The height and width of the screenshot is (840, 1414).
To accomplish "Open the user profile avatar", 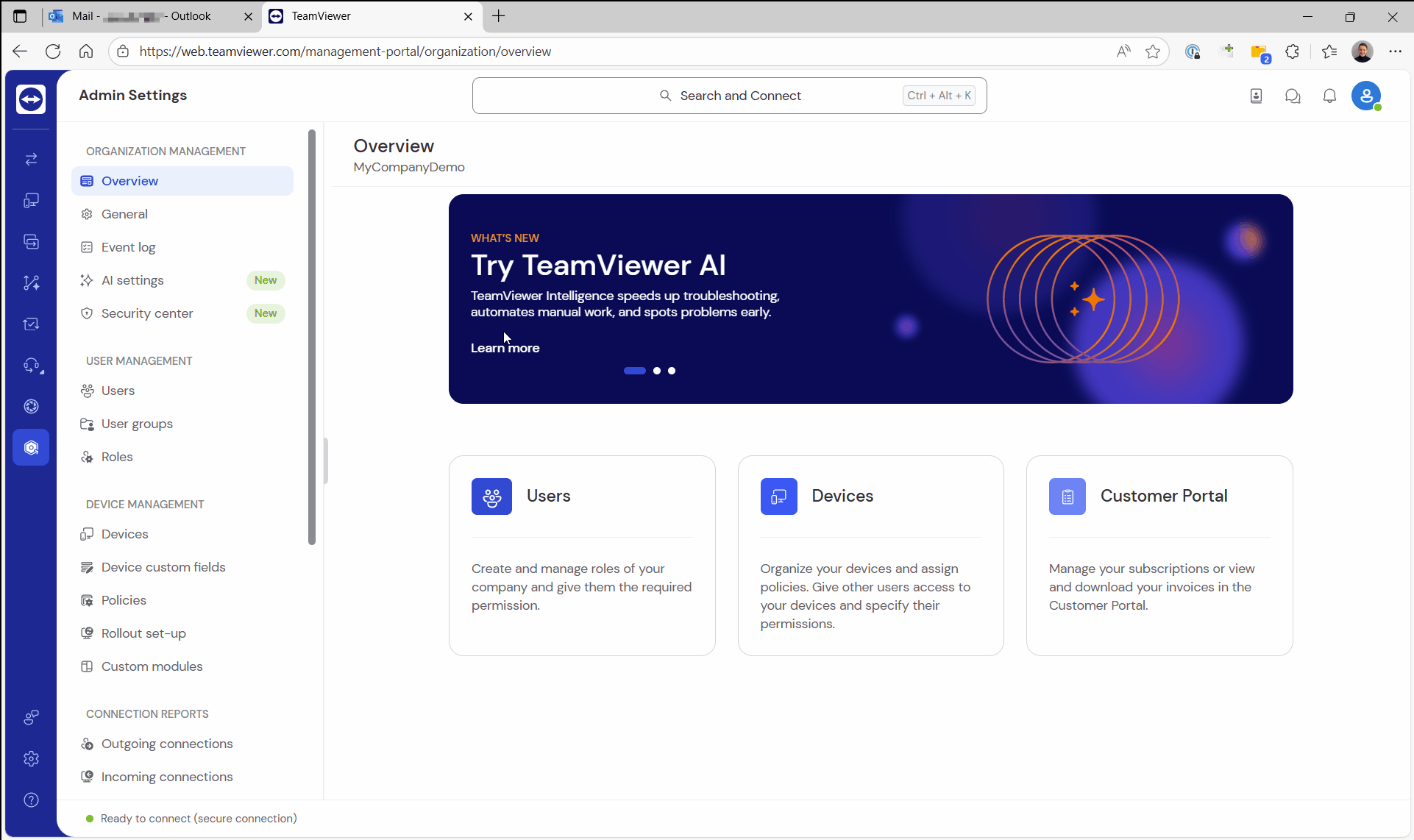I will [x=1366, y=96].
